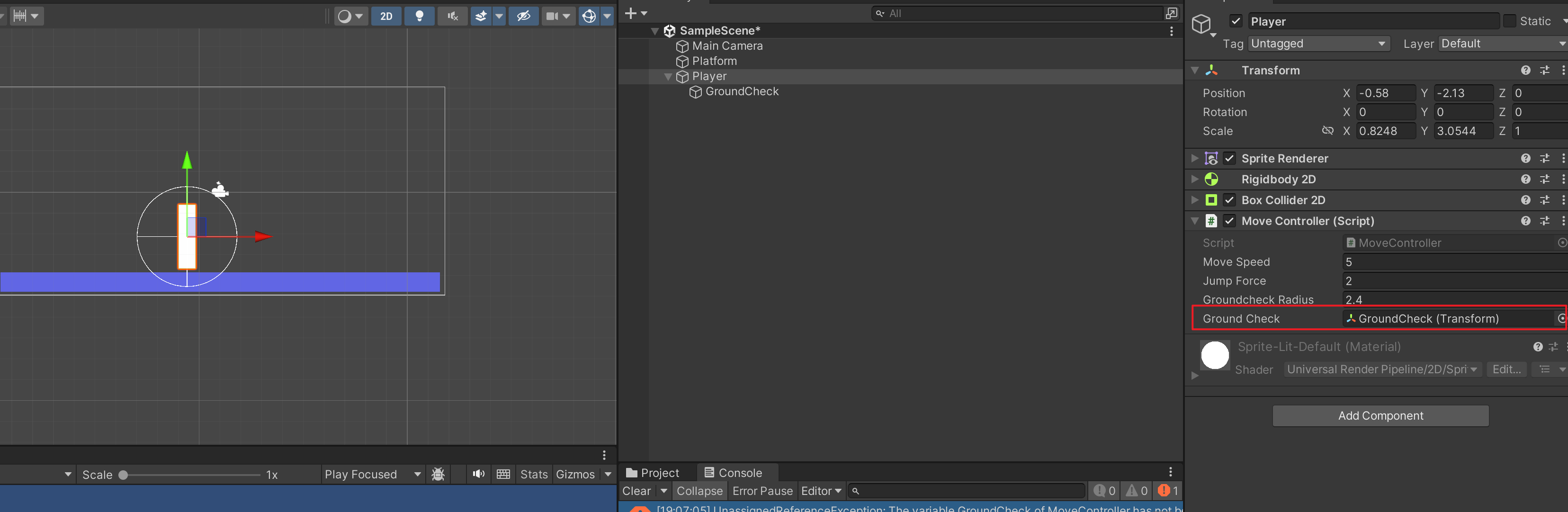Screen dimensions: 1568x512
Task: Disable Sprite Renderer checkbox
Action: (1229, 158)
